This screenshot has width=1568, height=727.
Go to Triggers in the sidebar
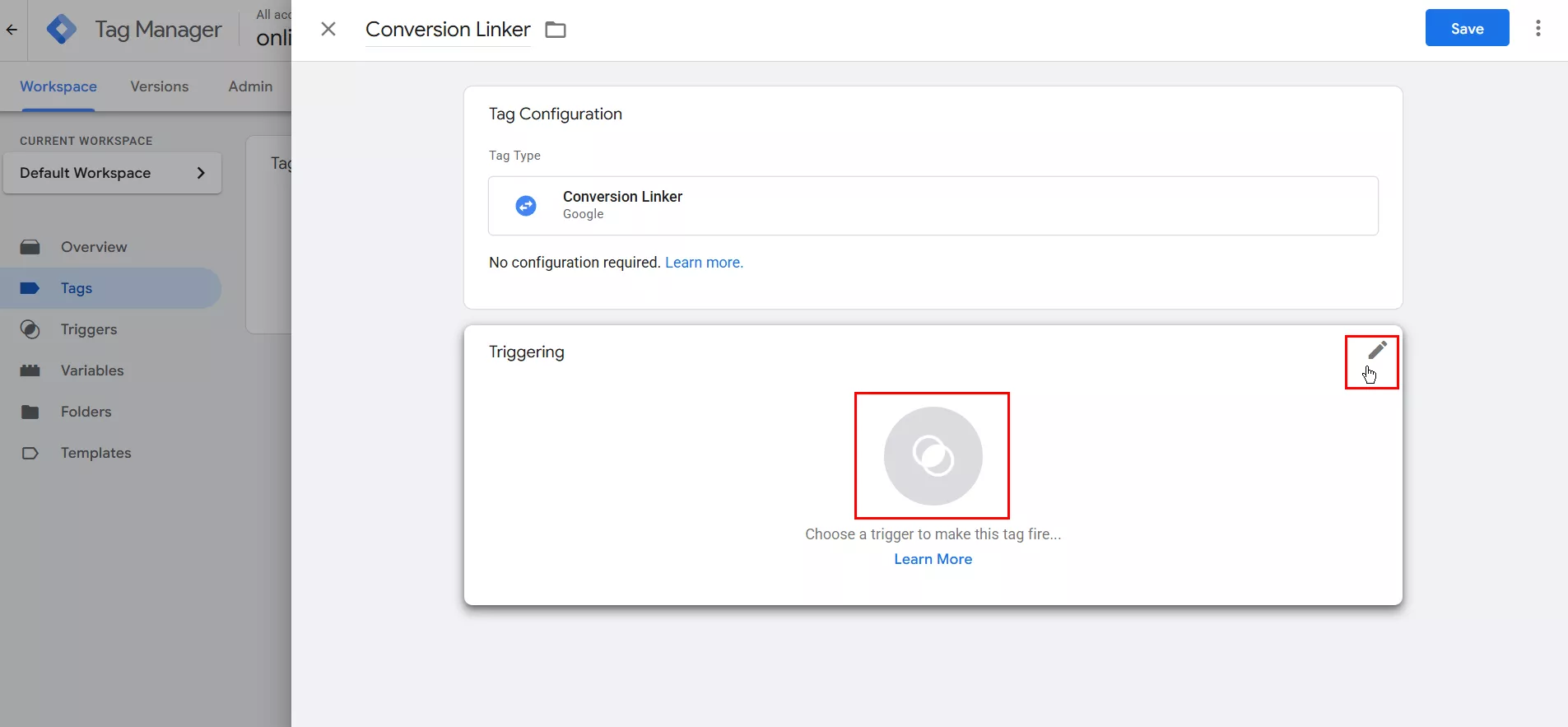[89, 329]
